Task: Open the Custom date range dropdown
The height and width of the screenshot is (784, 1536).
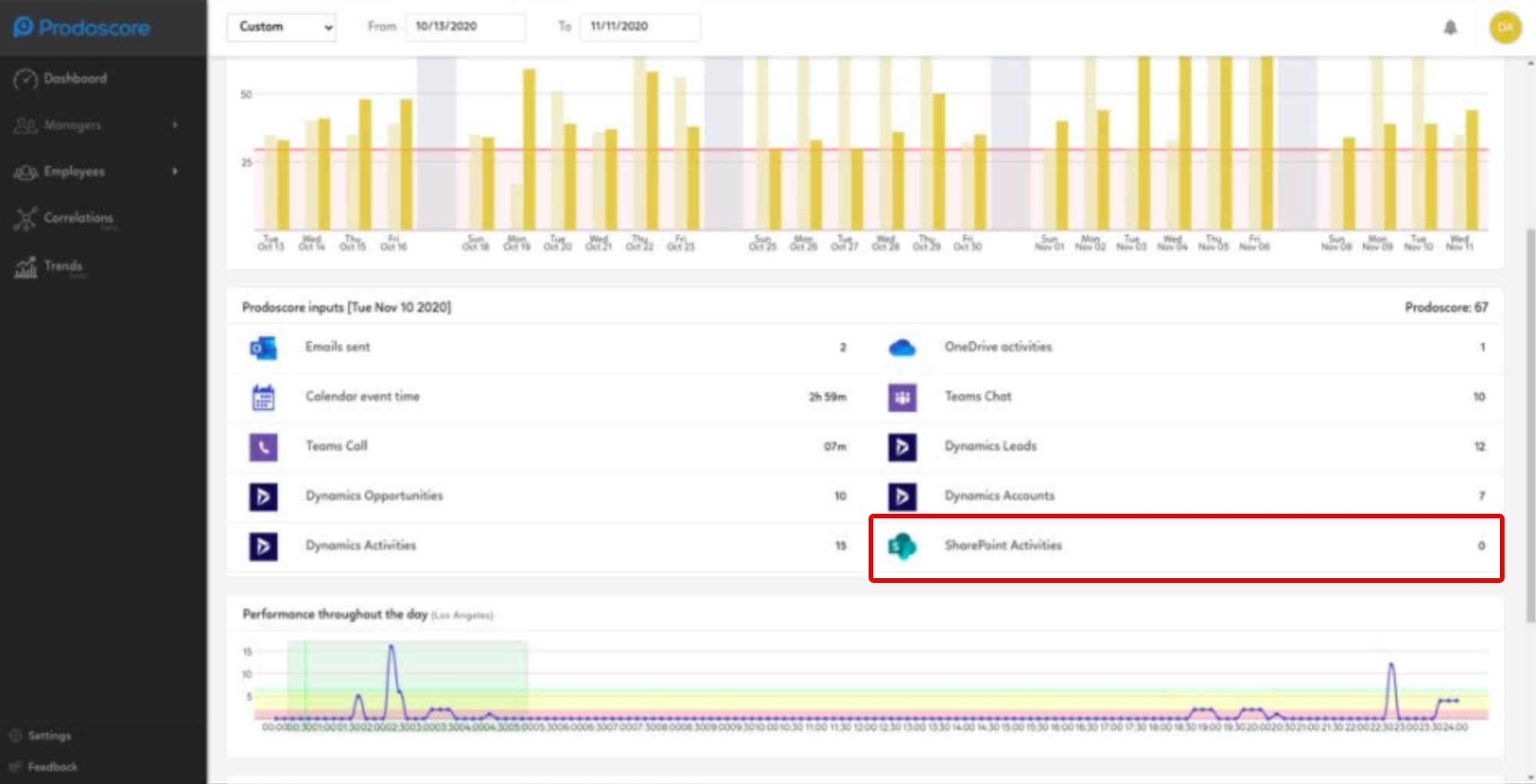Action: click(282, 27)
